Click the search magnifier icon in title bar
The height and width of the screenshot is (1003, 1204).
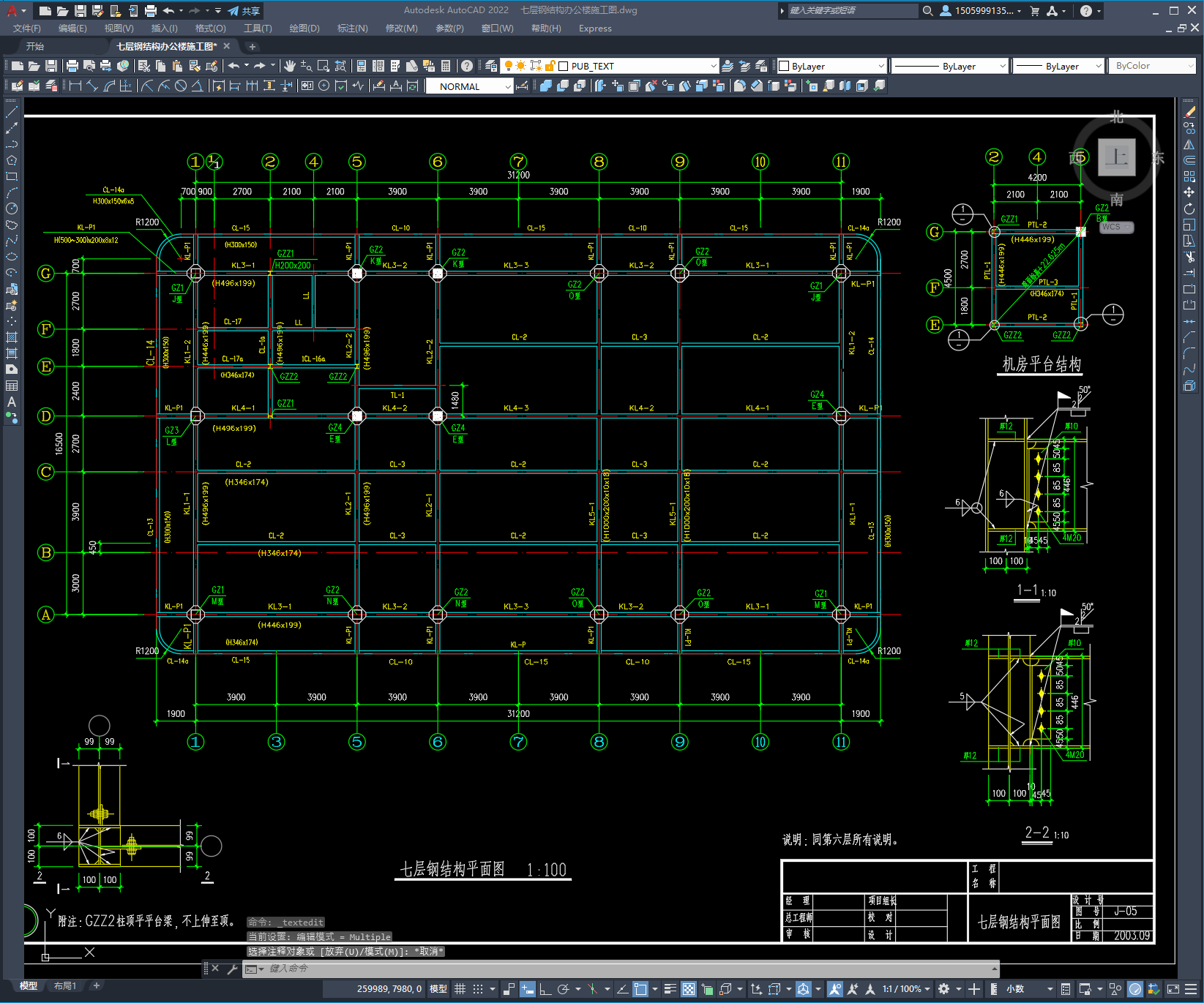927,11
